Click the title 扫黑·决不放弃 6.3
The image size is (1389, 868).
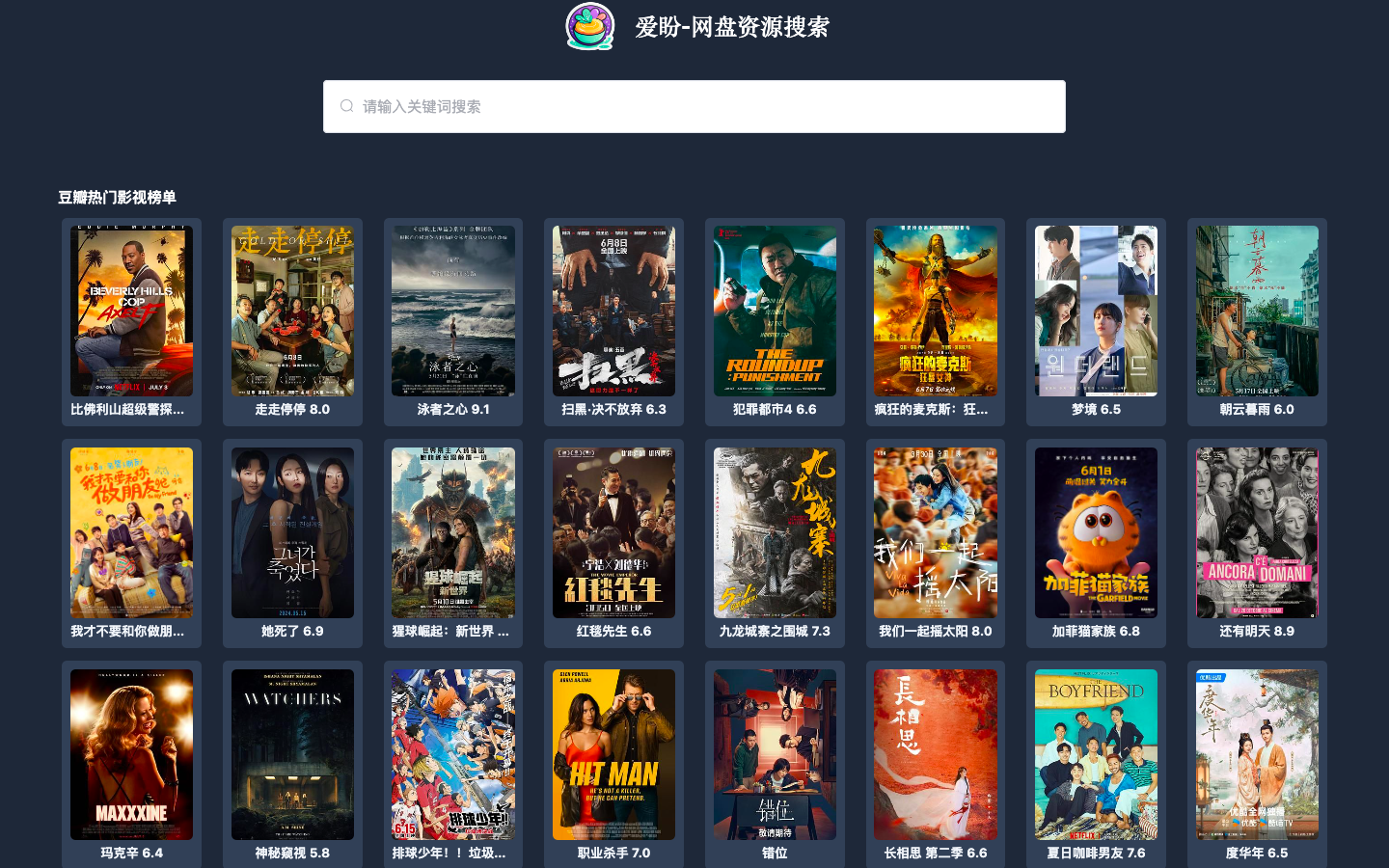tap(613, 409)
